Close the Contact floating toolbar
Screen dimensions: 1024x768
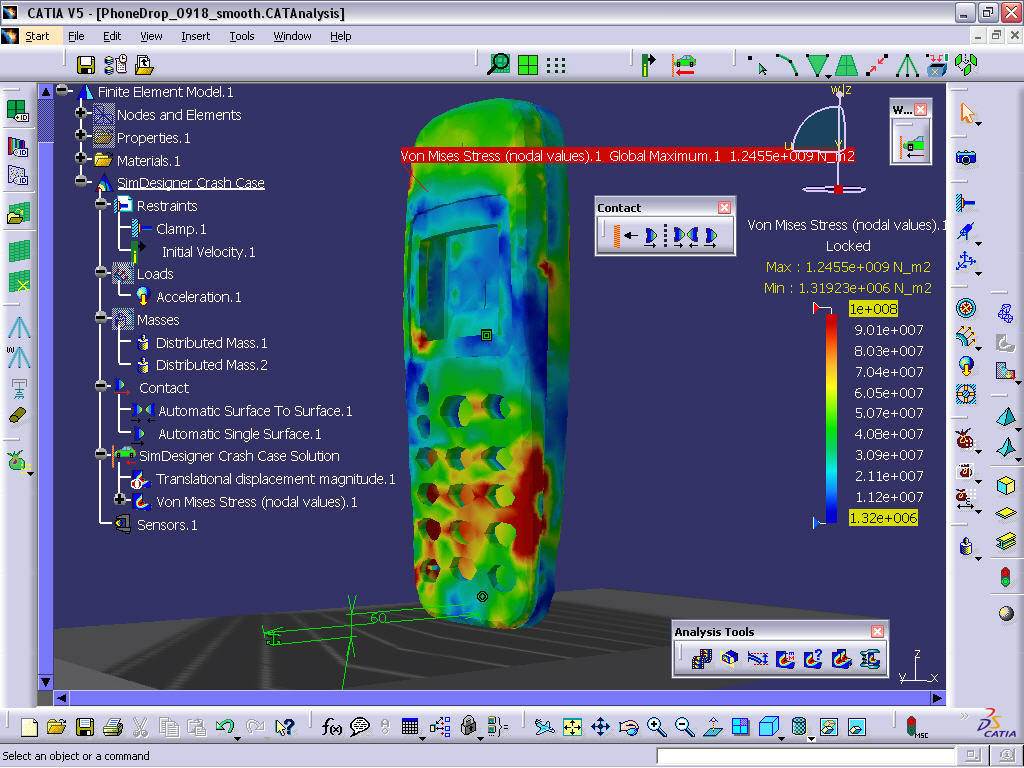[x=724, y=207]
